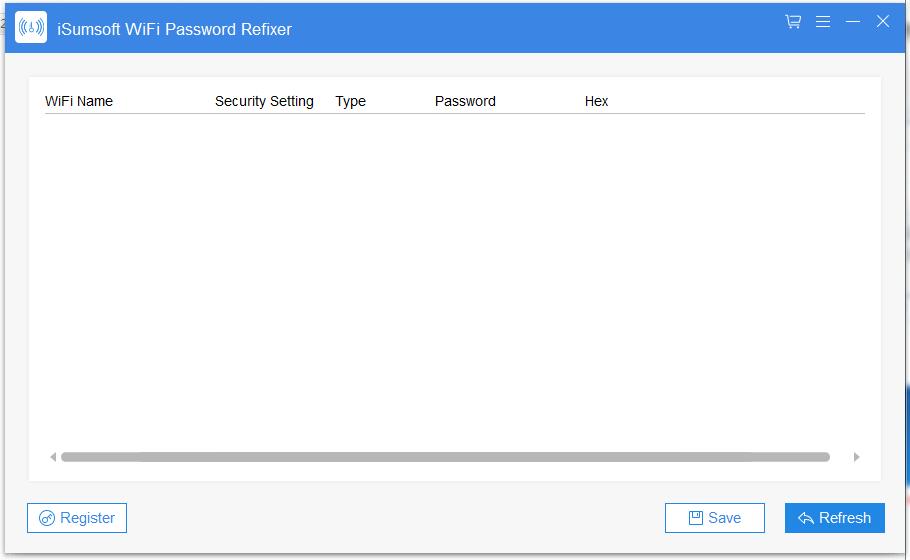The width and height of the screenshot is (910, 560).
Task: Click the Security Setting column header
Action: pos(264,101)
